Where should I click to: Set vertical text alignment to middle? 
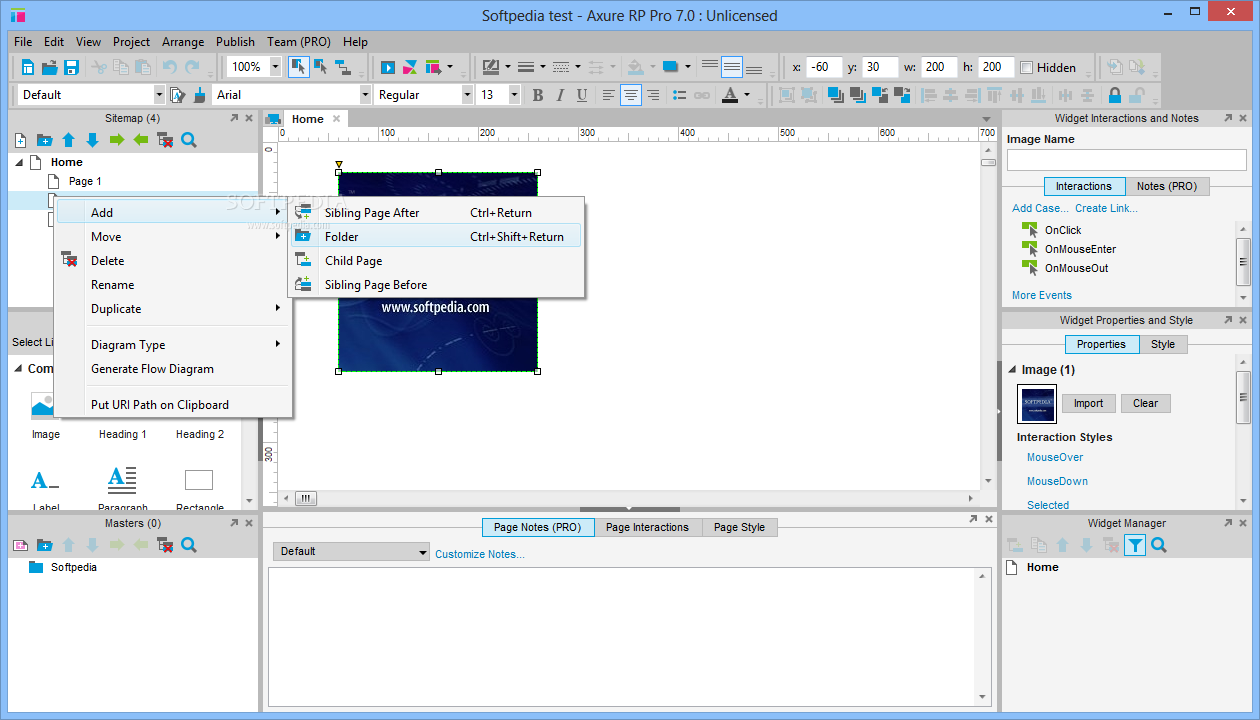point(732,67)
